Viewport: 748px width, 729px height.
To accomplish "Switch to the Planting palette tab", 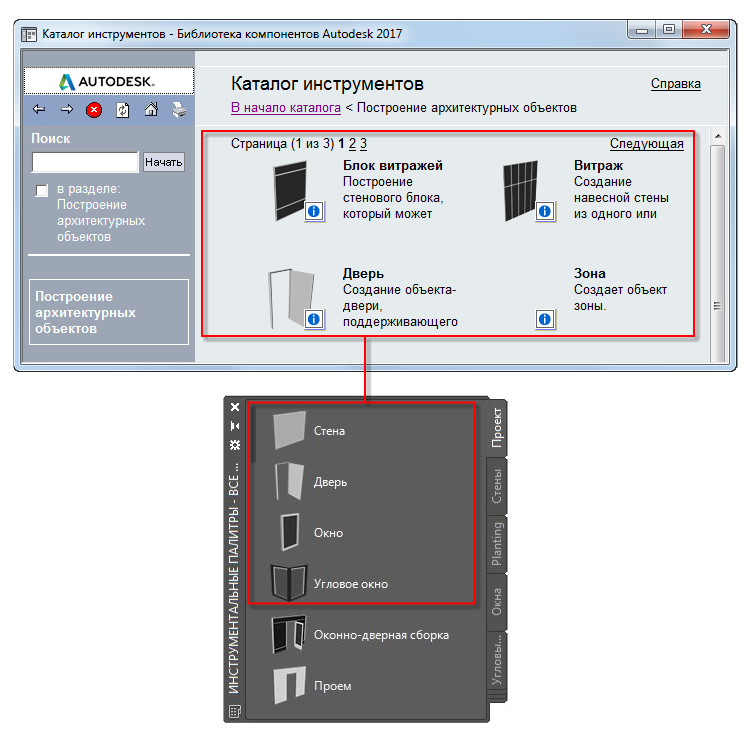I will tap(497, 544).
